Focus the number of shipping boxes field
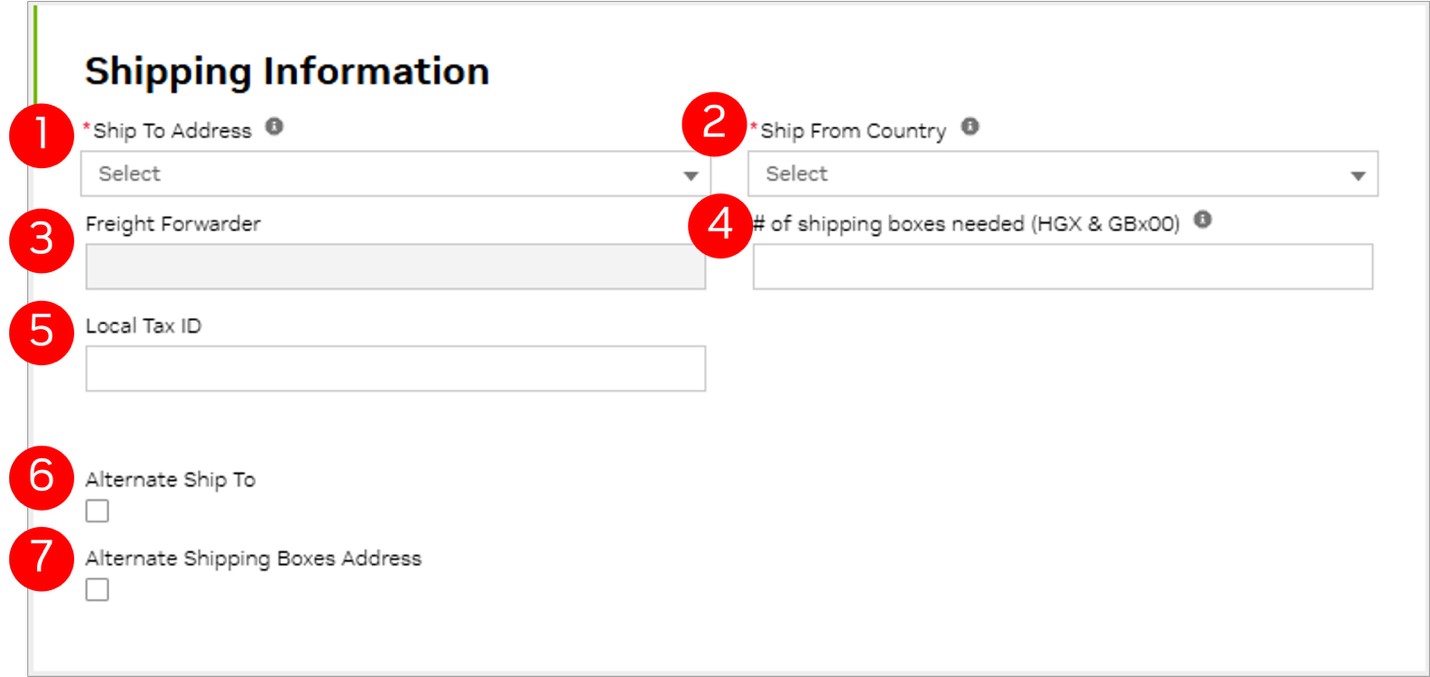This screenshot has height=677, width=1430. tap(1063, 267)
